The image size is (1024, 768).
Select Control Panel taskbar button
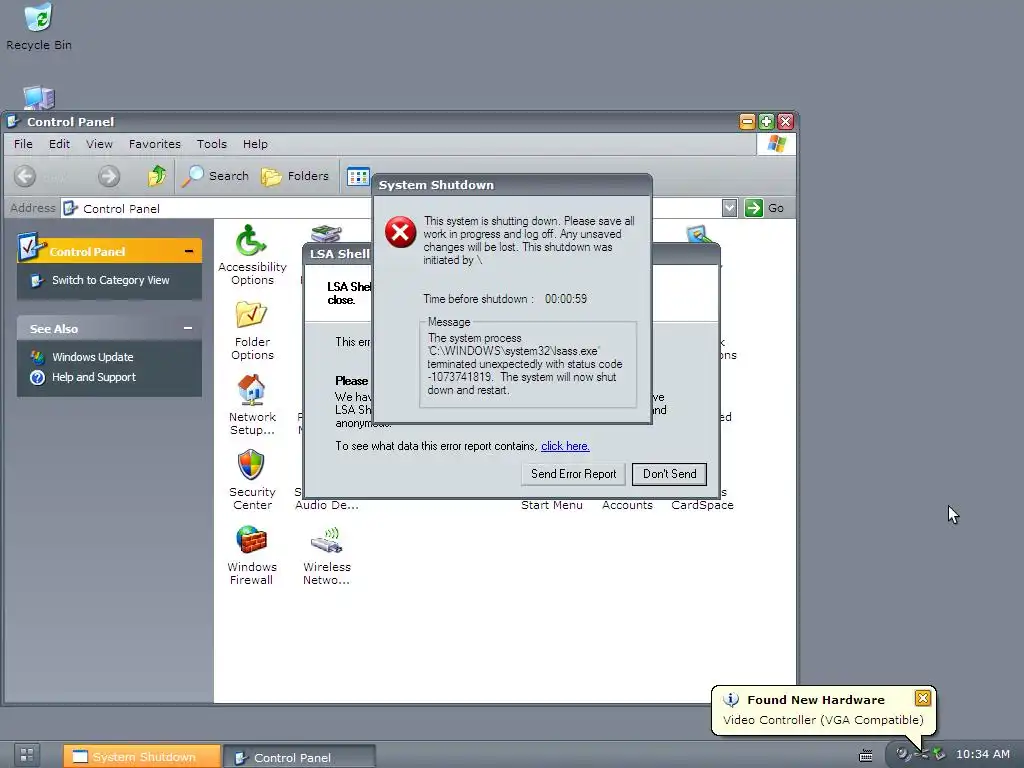click(x=300, y=757)
